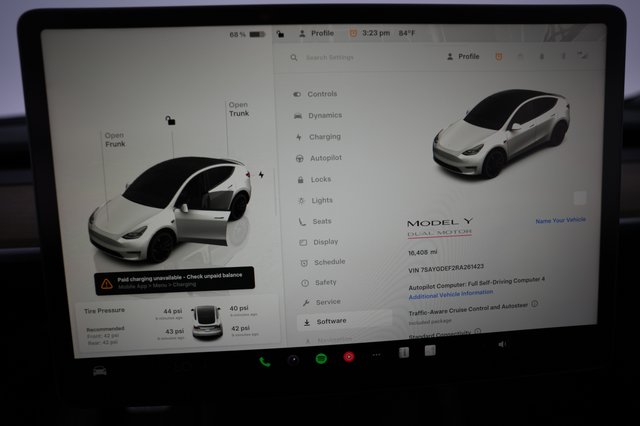Open the Paid charging unavailable alert
This screenshot has height=426, width=640.
175,281
